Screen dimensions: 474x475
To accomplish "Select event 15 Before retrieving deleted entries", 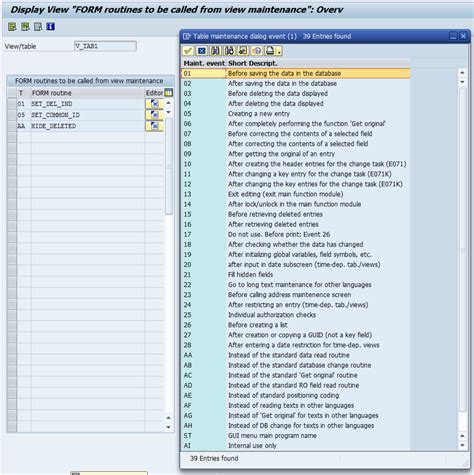I will 296,214.
